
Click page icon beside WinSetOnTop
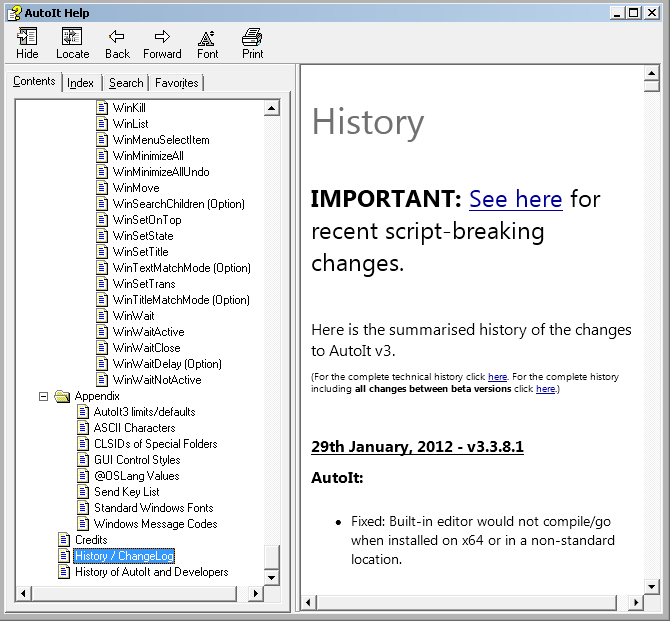pyautogui.click(x=102, y=220)
